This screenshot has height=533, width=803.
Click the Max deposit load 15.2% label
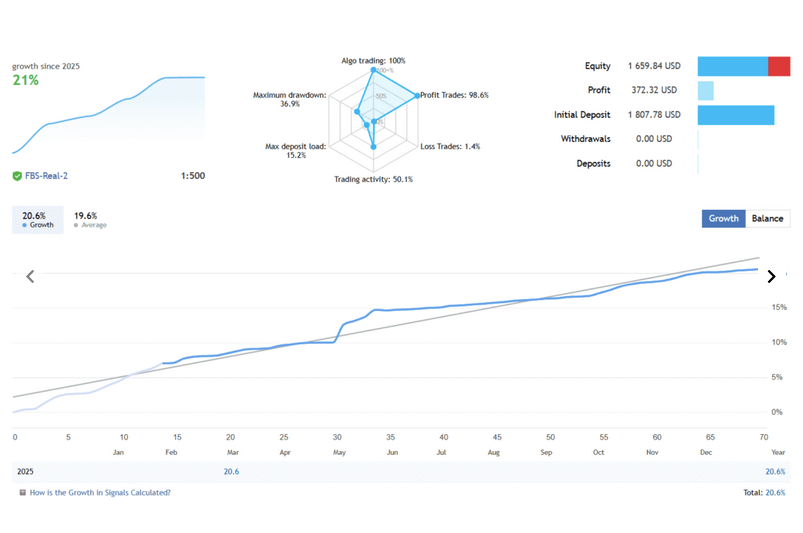295,151
